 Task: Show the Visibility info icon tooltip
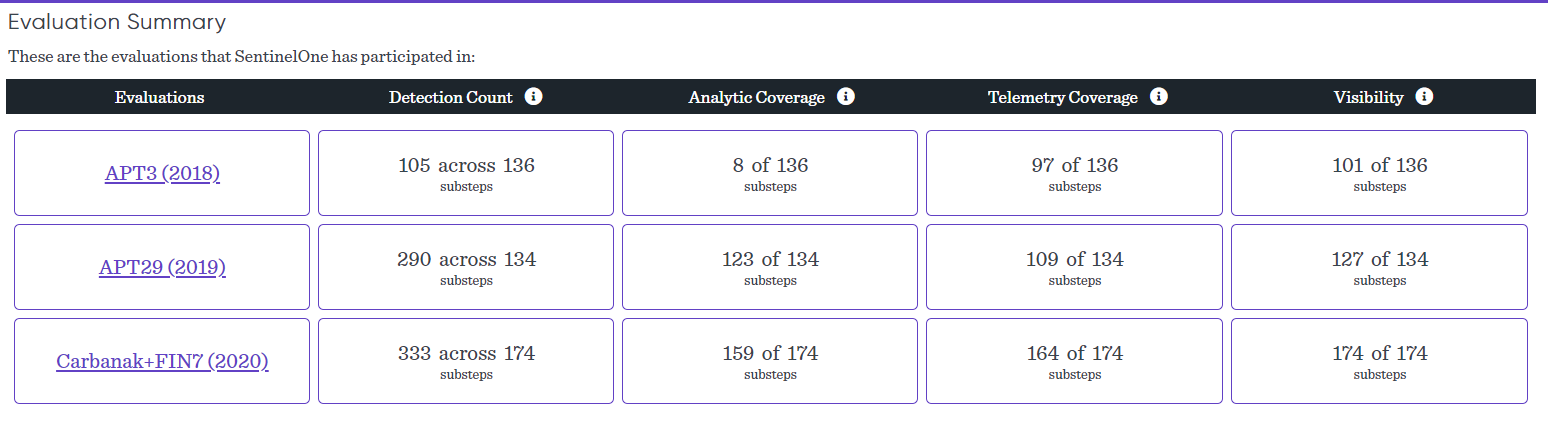click(x=1425, y=97)
